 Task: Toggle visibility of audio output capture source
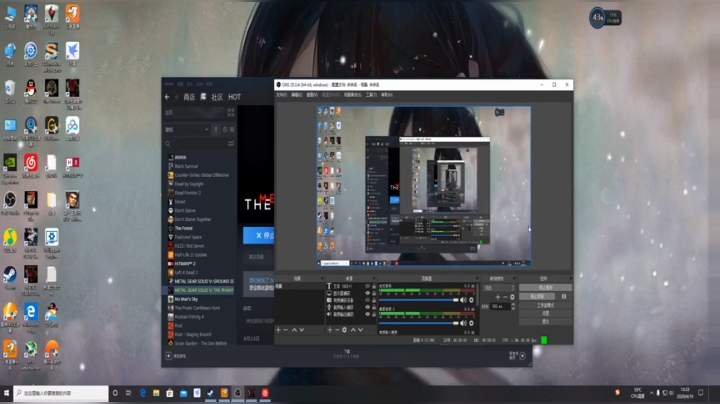click(x=367, y=314)
